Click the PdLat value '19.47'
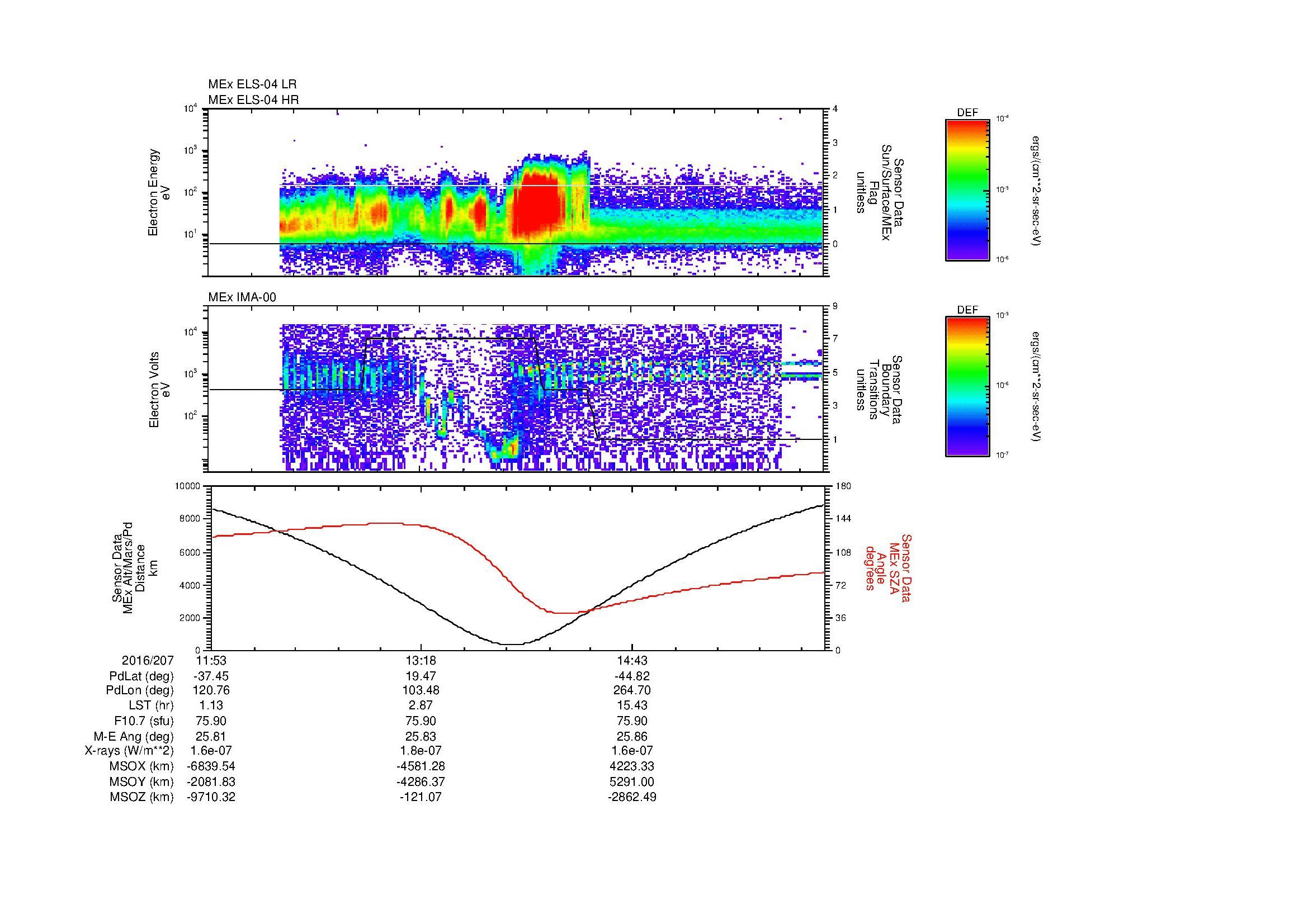This screenshot has width=1308, height=924. tap(421, 676)
